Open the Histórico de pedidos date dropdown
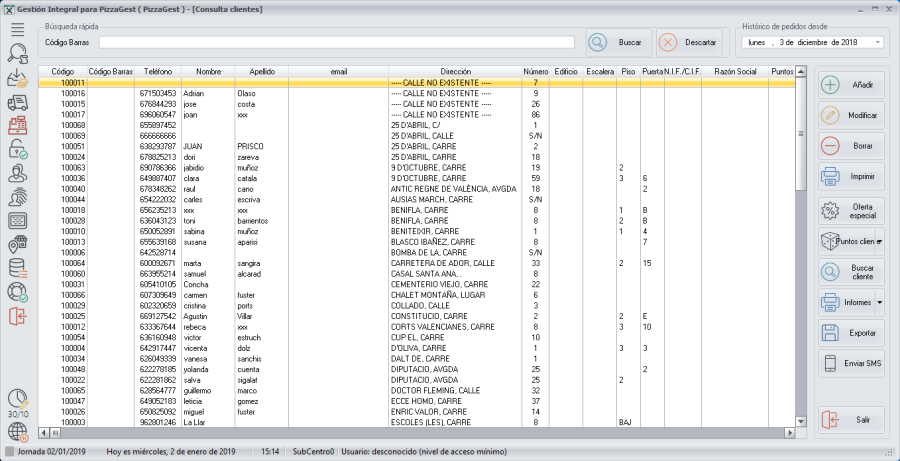 (x=877, y=43)
